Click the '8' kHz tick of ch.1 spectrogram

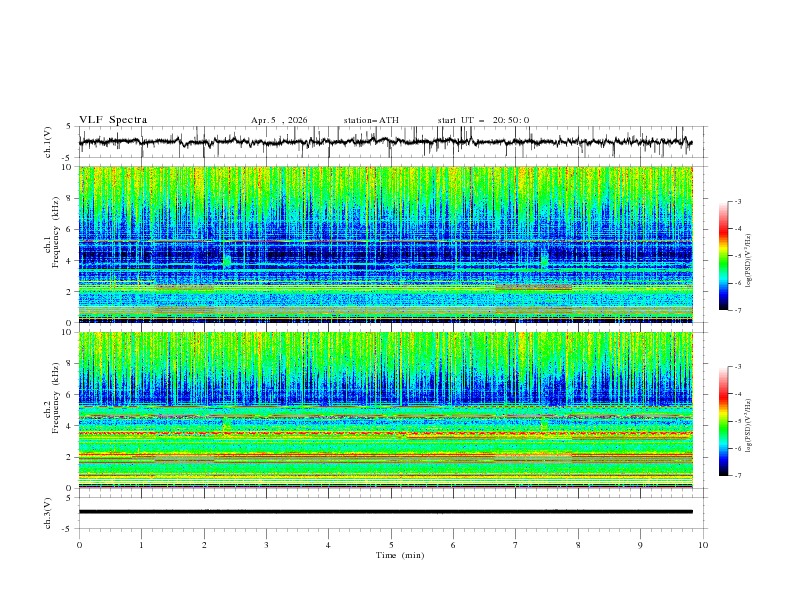71,198
